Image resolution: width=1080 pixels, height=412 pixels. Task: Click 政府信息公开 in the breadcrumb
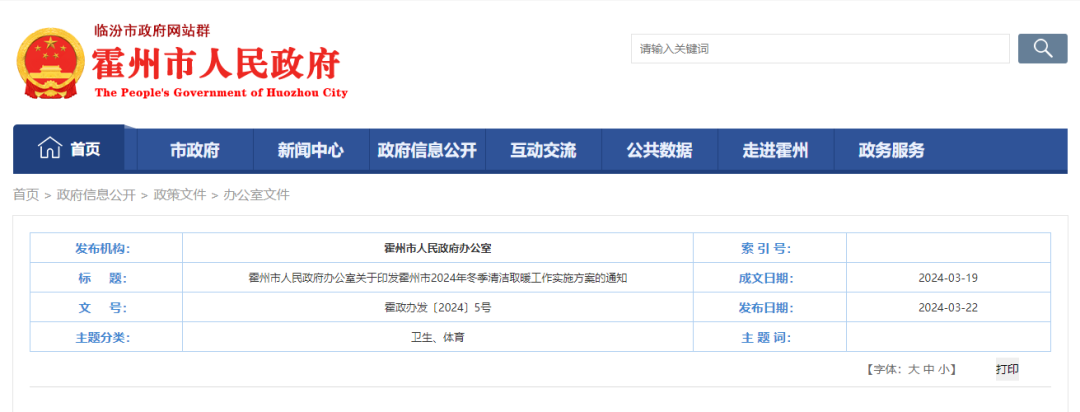coord(96,195)
